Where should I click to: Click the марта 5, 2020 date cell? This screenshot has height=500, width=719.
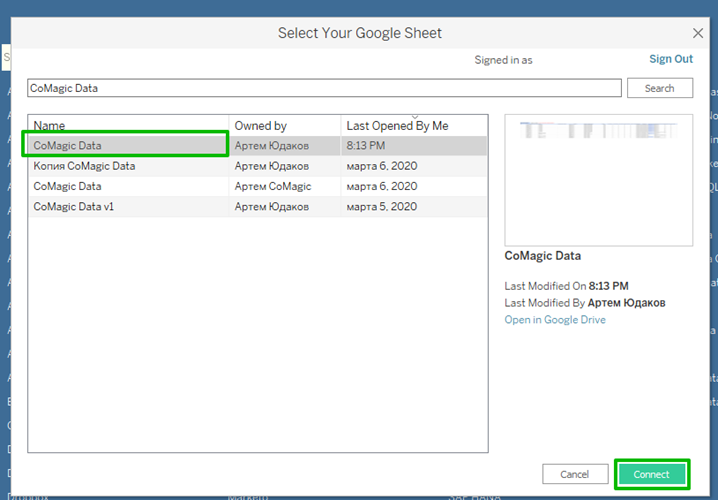point(381,206)
